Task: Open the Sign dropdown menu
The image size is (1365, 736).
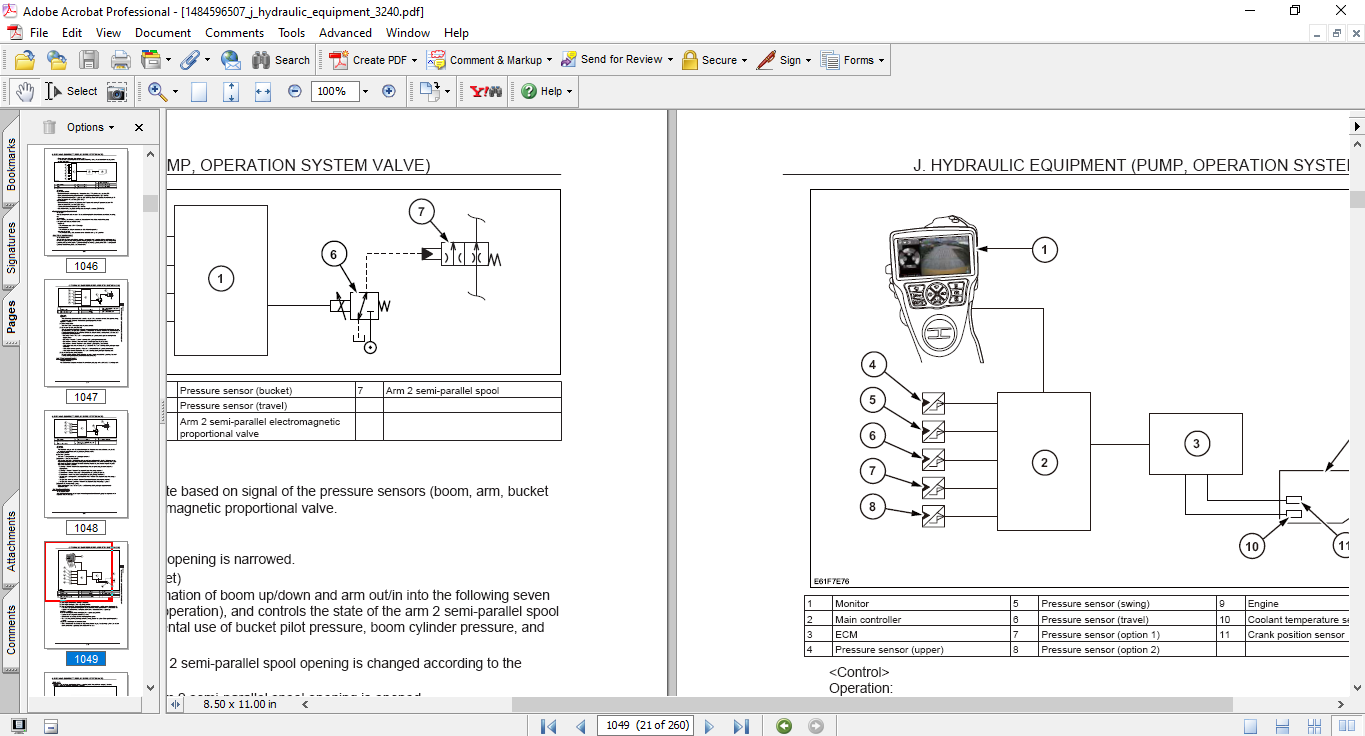Action: point(785,60)
